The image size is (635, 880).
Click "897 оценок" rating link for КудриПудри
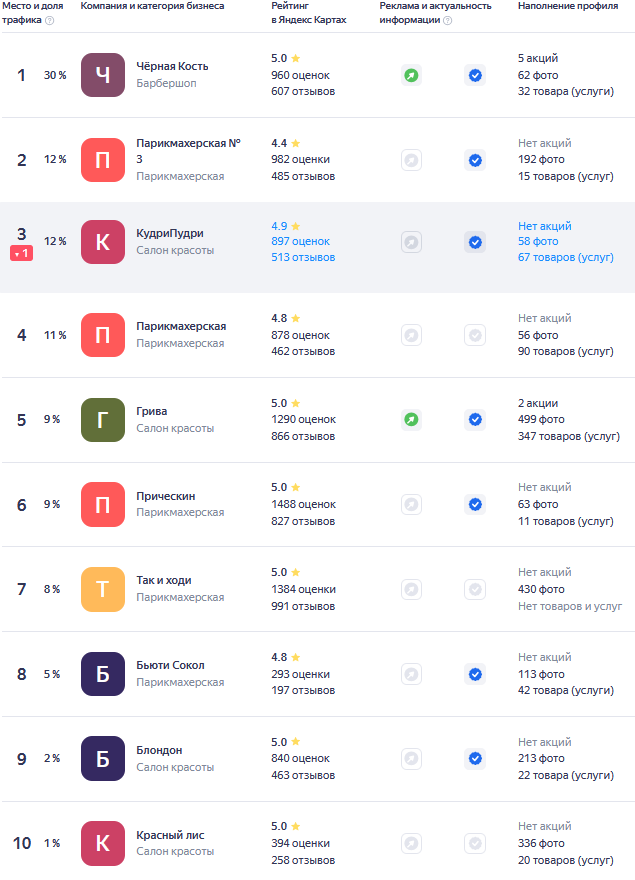(300, 242)
